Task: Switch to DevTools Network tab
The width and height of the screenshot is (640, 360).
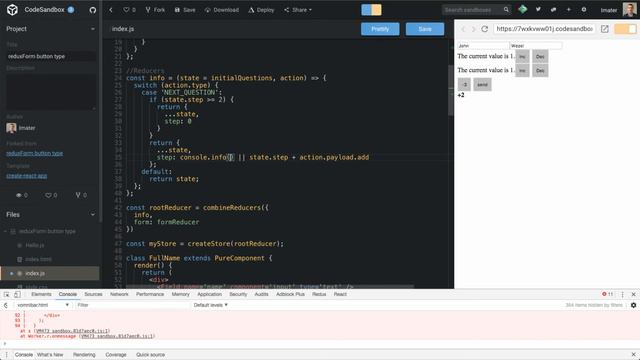Action: point(119,294)
